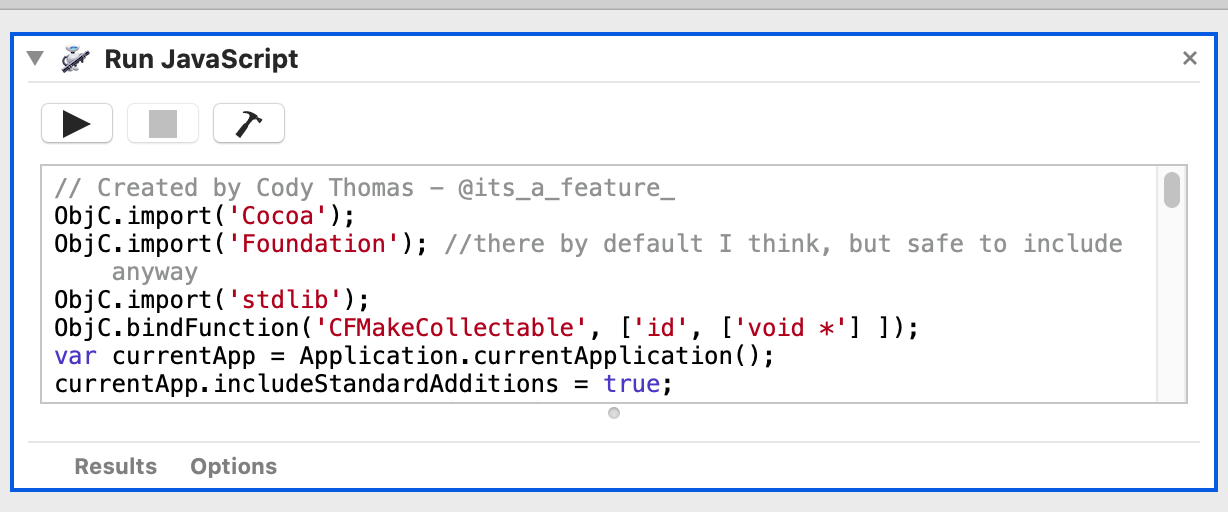The image size is (1228, 512).
Task: Open the Options tab
Action: pyautogui.click(x=234, y=467)
